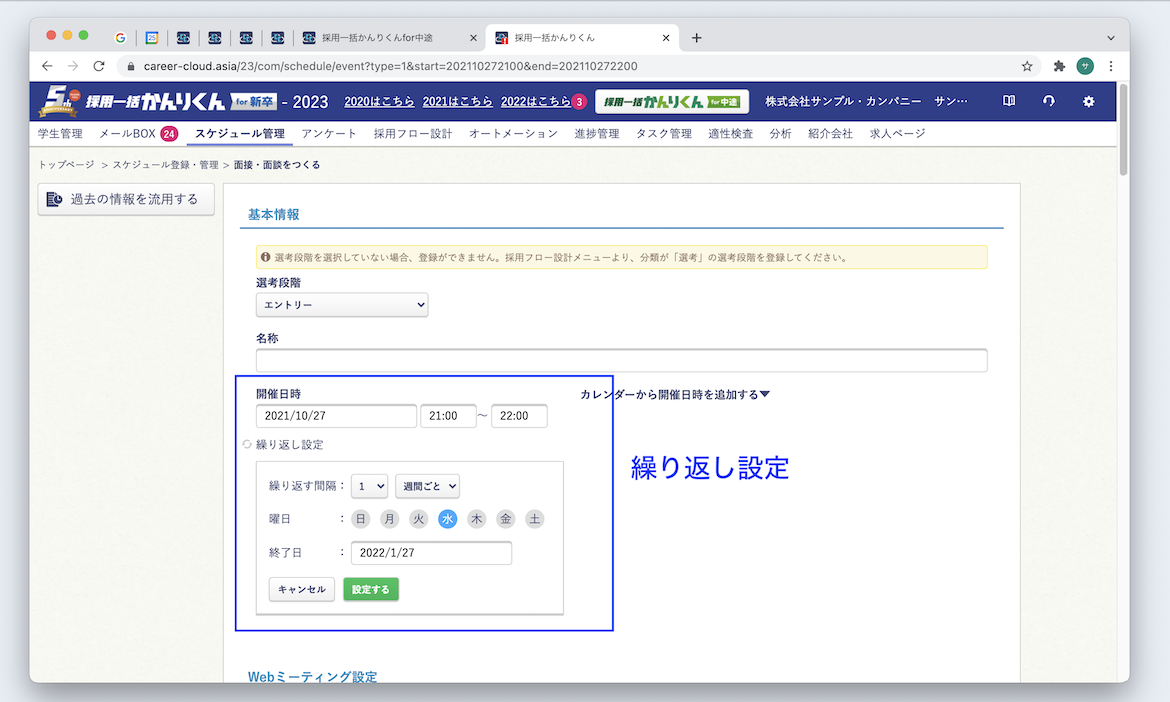1170x702 pixels.
Task: Open the manual book icon in the header
Action: click(1008, 101)
